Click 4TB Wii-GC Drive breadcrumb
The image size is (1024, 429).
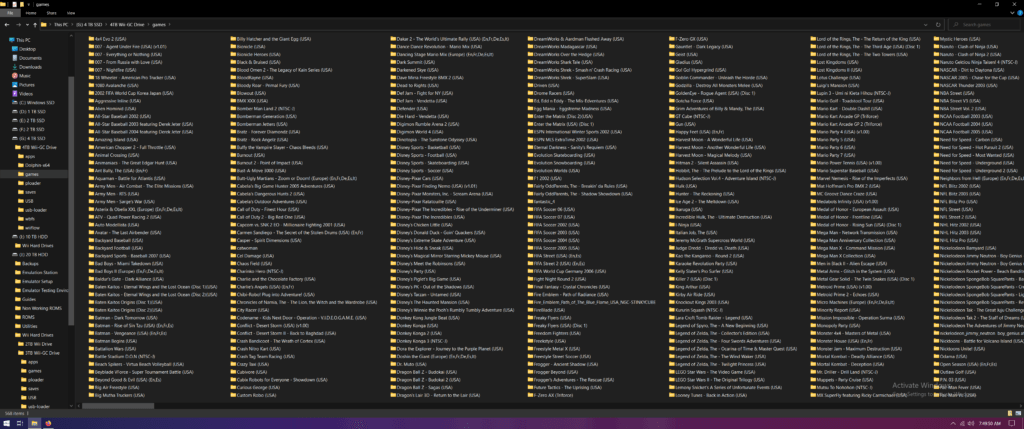tap(127, 25)
